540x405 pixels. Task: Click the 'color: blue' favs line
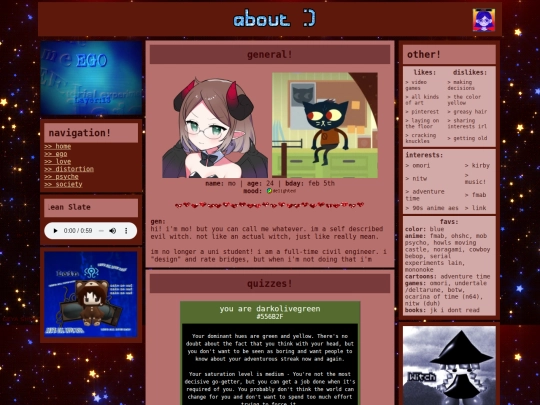[425, 229]
